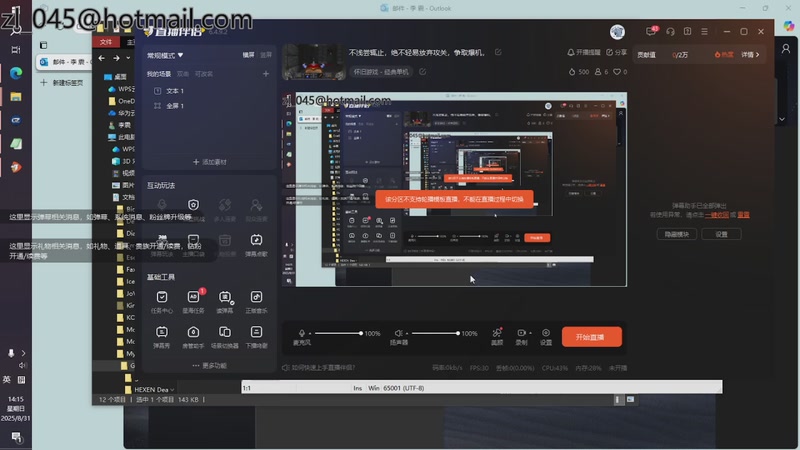The image size is (800, 450).
Task: Open the 读弹幕 read-danmaku tool
Action: coord(225,302)
